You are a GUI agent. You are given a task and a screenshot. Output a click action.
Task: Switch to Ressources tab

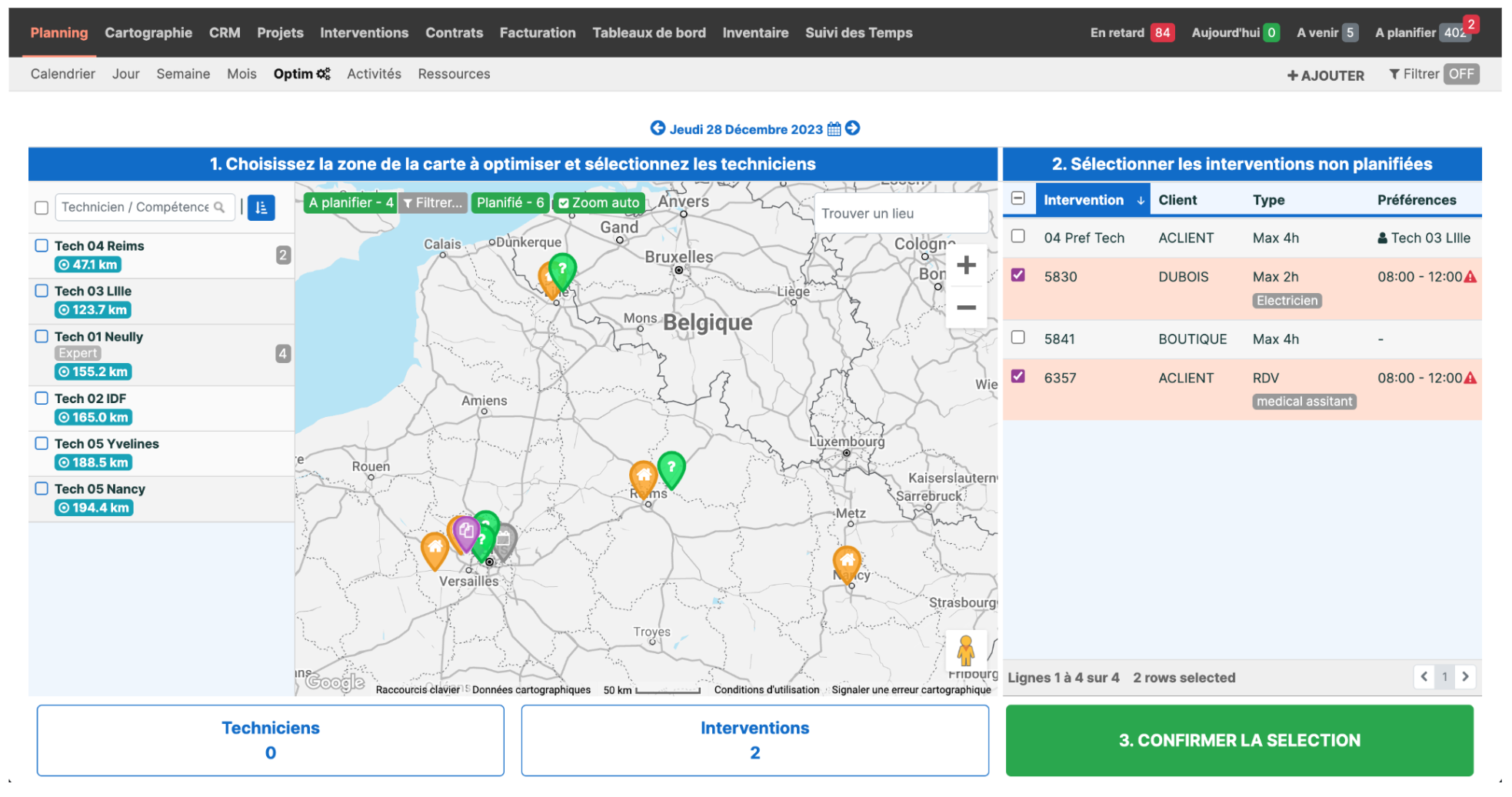[x=454, y=74]
